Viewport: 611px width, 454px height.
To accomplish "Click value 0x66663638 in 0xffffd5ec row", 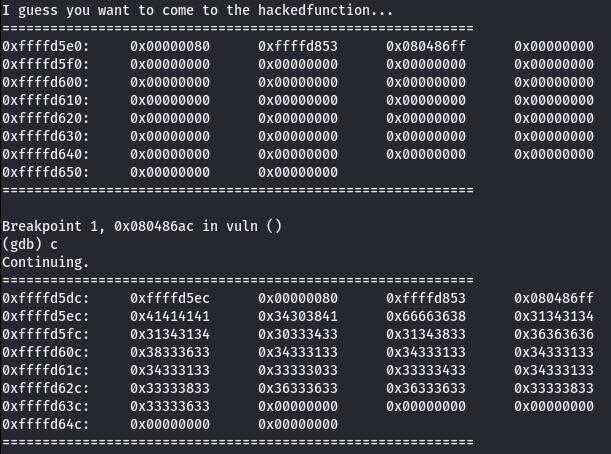I will [x=426, y=316].
